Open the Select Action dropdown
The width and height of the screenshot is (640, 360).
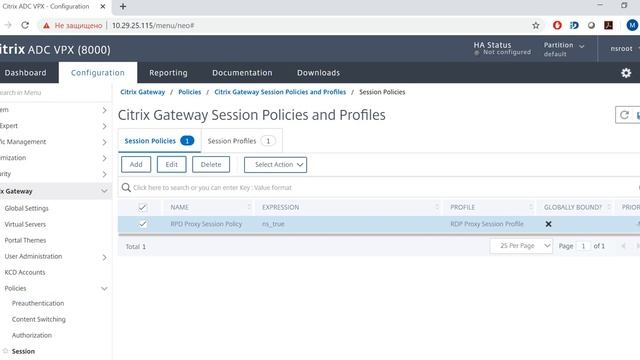[276, 164]
